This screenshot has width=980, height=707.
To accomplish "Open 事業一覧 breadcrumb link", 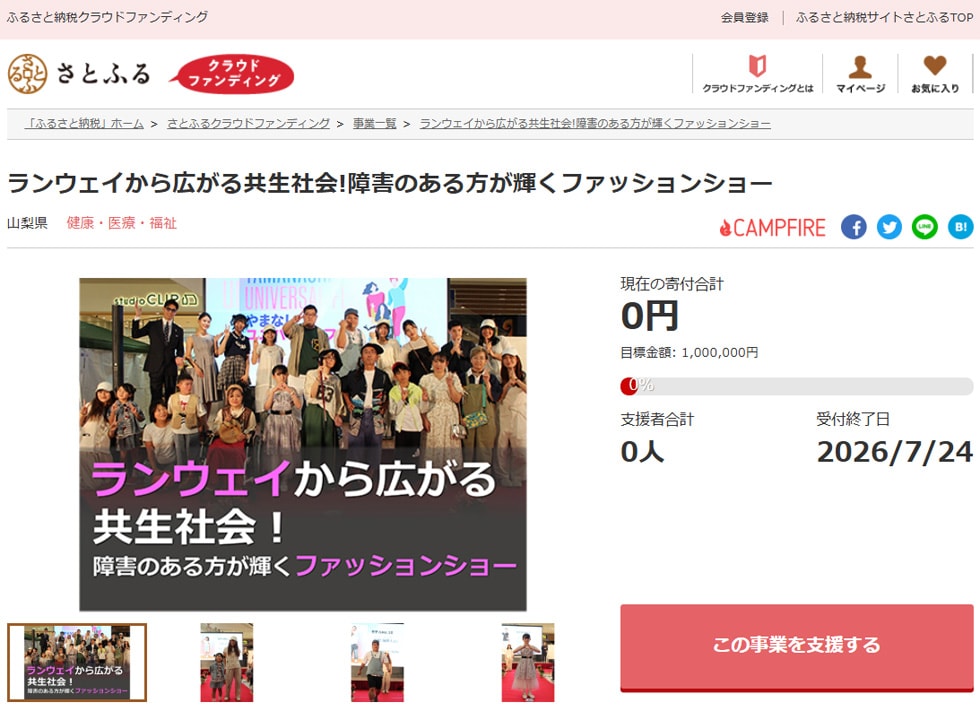I will point(374,123).
